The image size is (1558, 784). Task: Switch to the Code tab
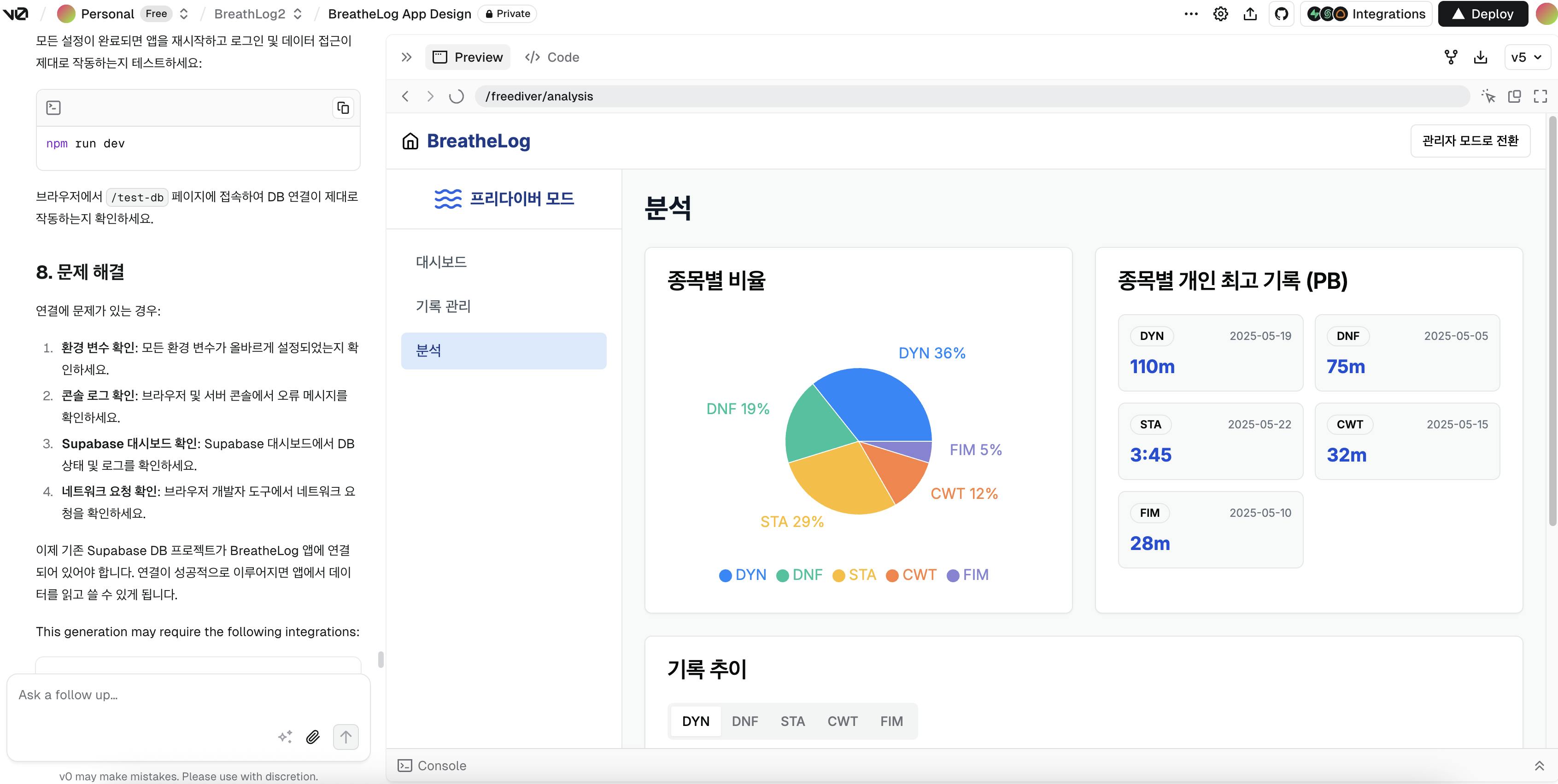click(x=552, y=57)
